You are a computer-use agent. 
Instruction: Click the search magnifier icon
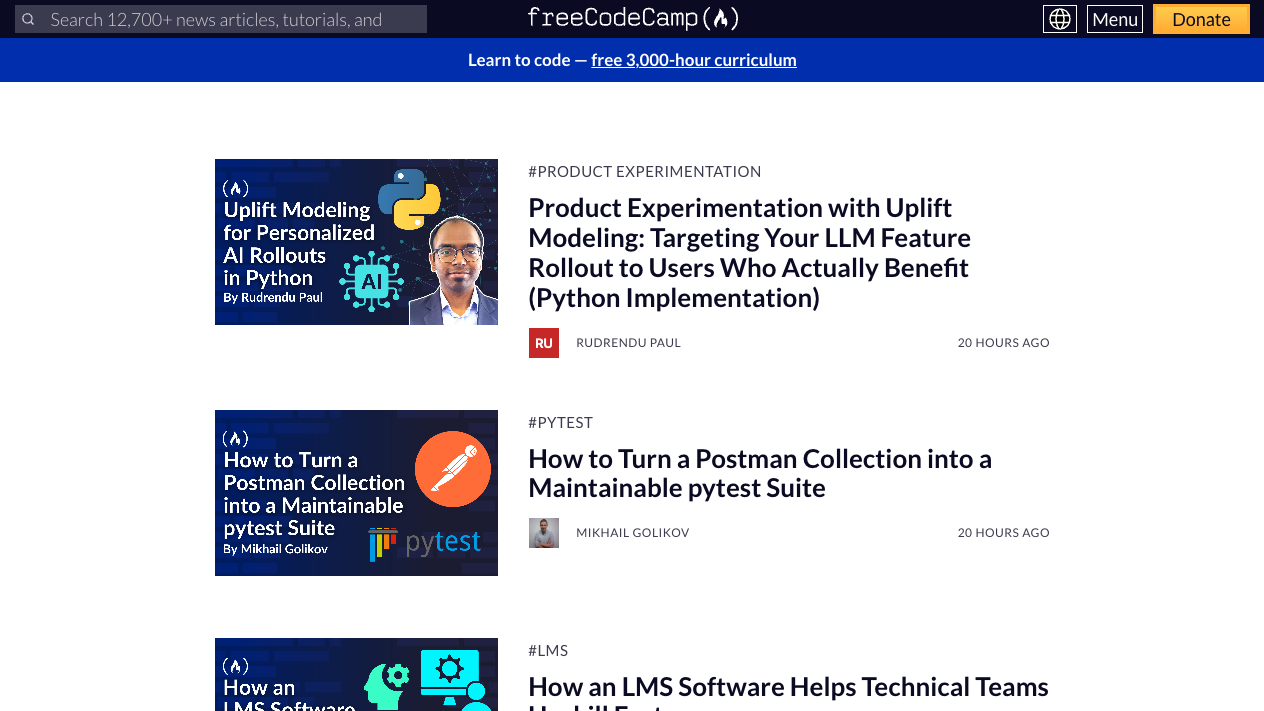(x=28, y=19)
